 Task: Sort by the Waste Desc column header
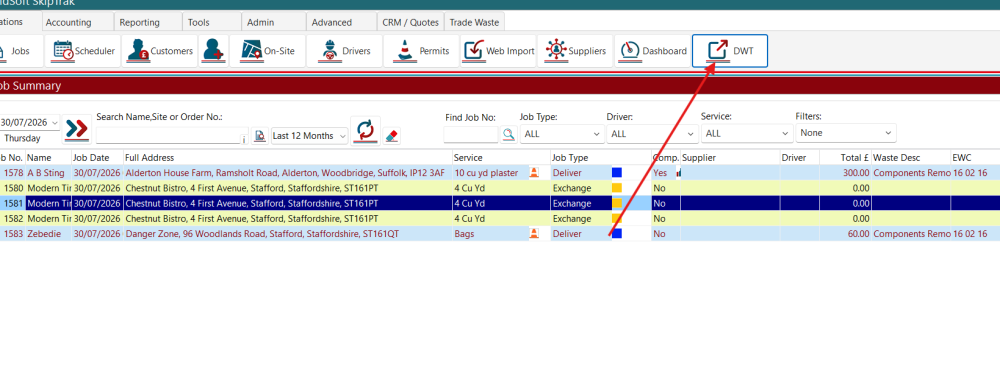(911, 158)
